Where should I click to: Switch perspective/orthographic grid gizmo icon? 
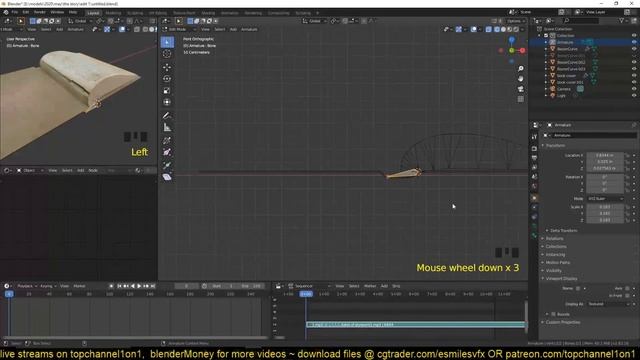point(520,99)
